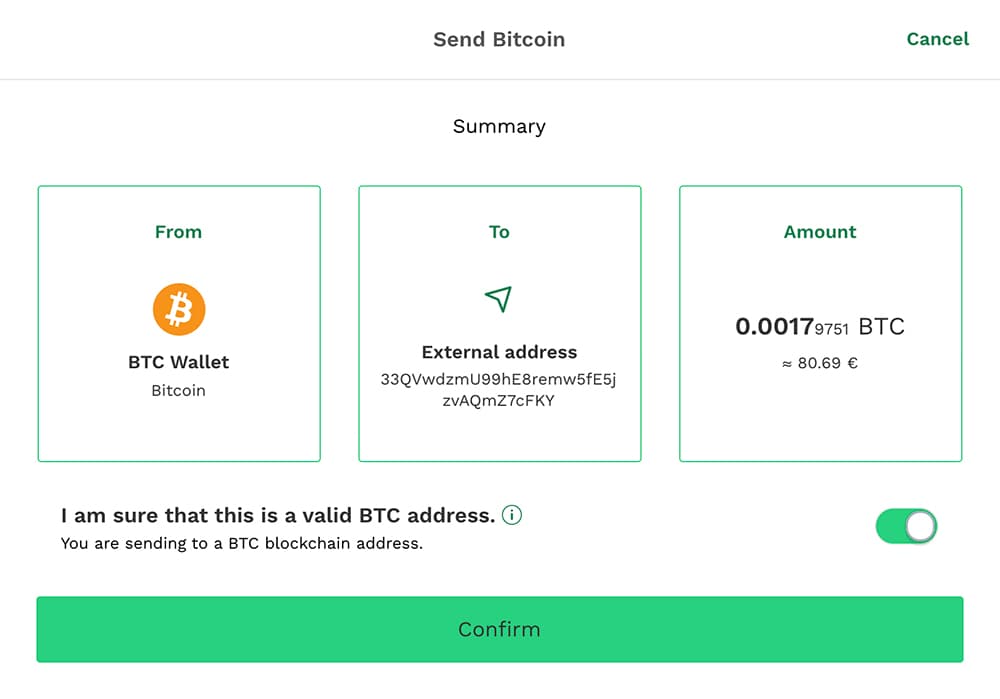
Task: Click the 'I am sure' confirmation statement
Action: pos(278,515)
